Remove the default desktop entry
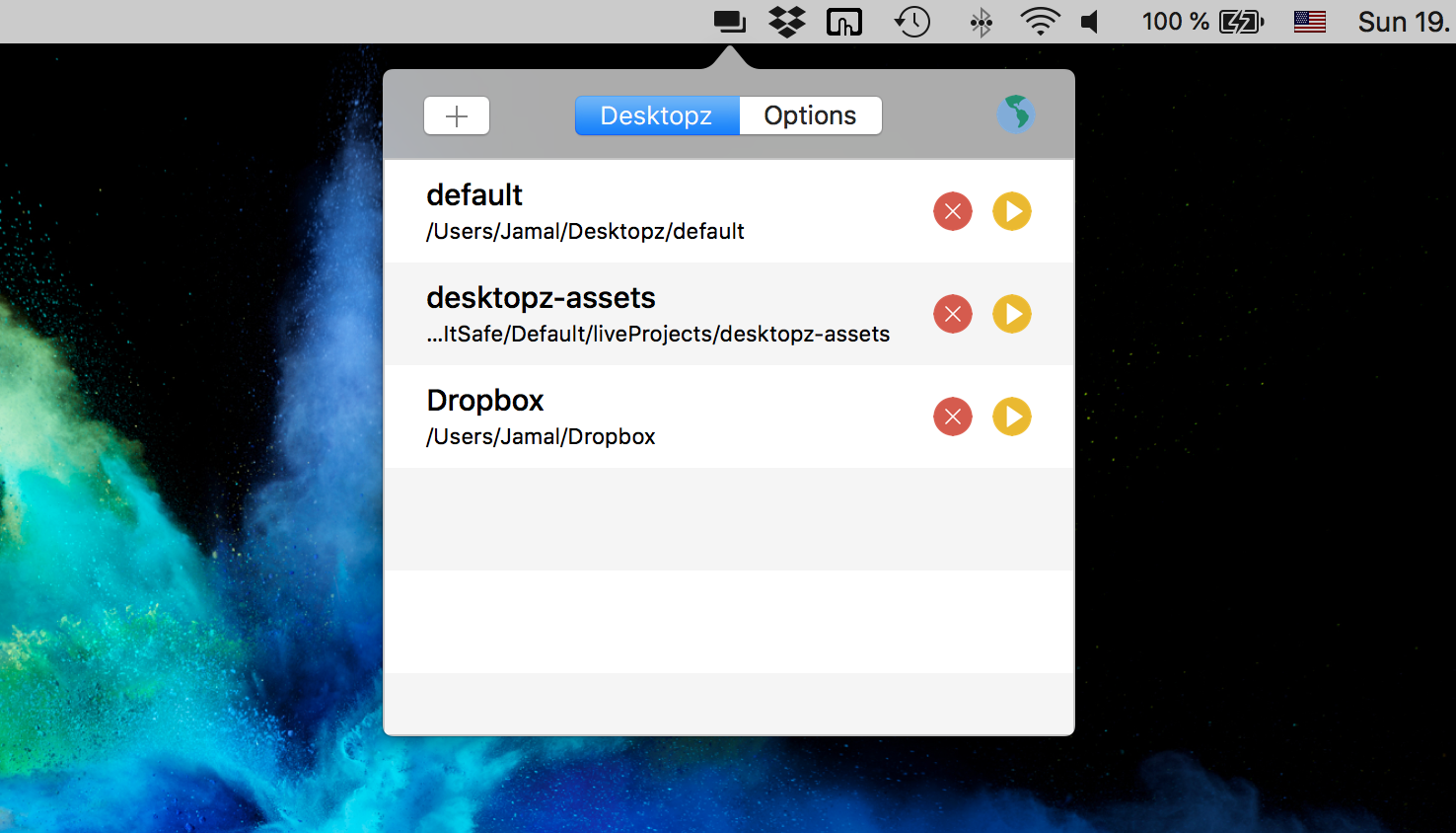 point(953,211)
